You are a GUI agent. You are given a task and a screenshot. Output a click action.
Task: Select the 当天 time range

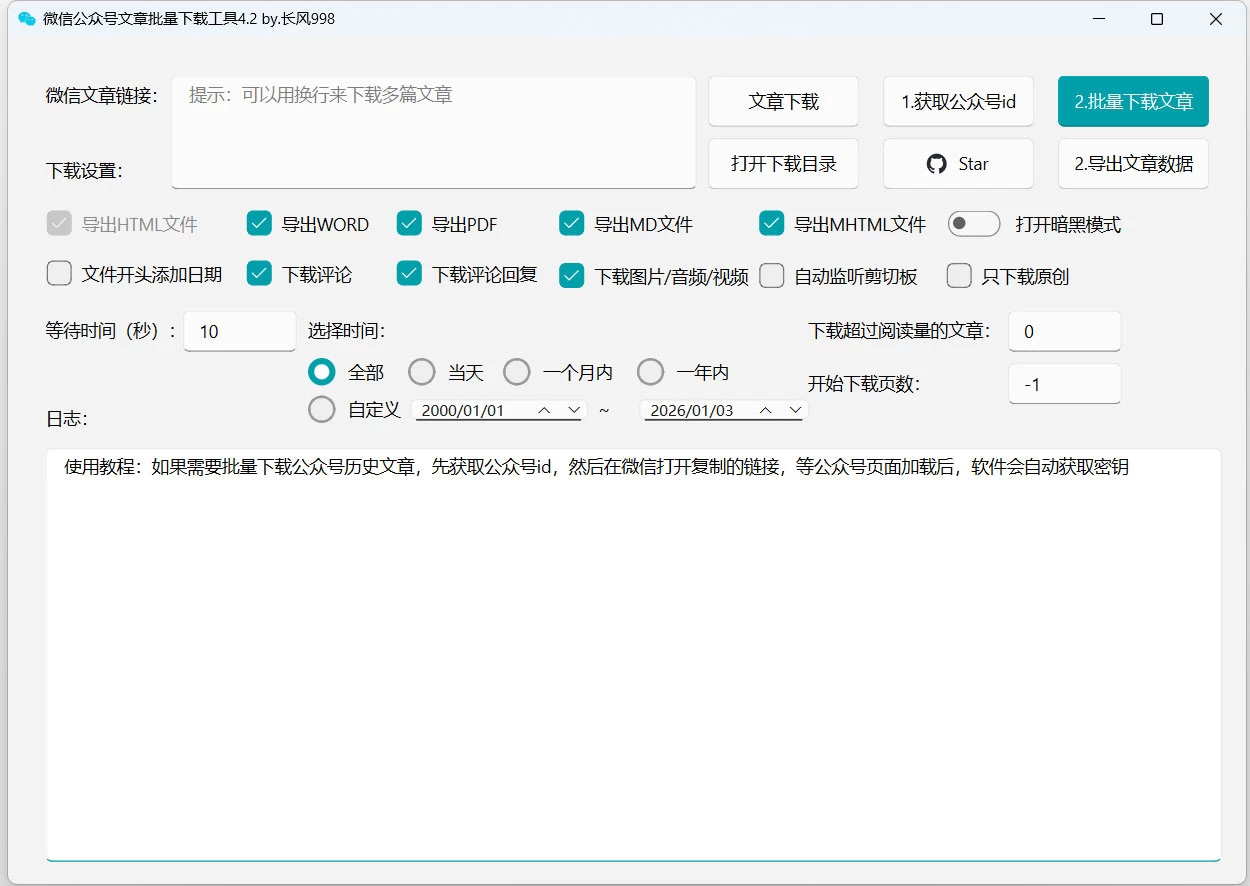coord(422,371)
